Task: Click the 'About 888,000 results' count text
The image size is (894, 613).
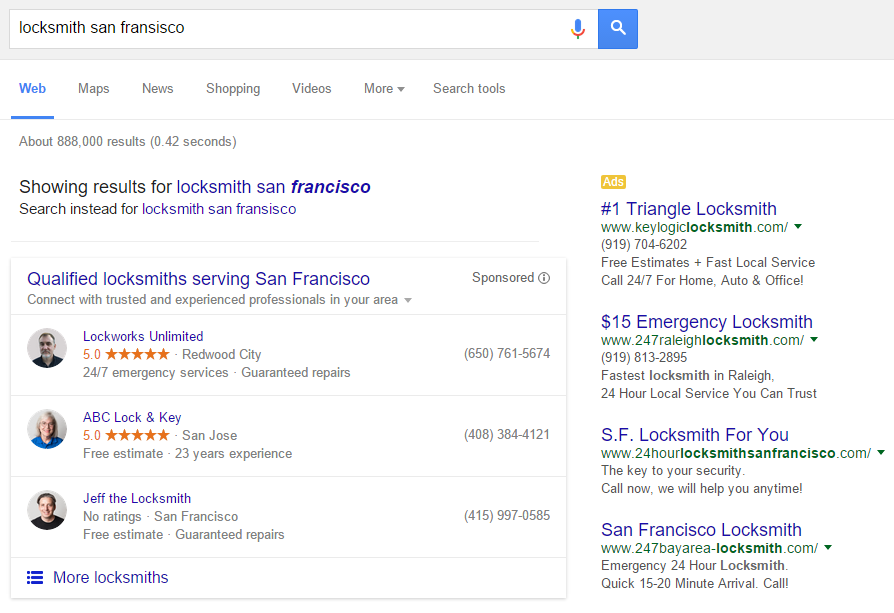Action: (128, 141)
